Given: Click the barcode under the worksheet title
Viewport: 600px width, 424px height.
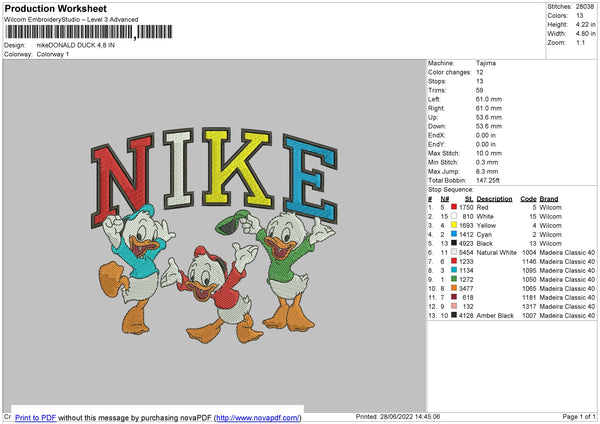Looking at the screenshot, I should pyautogui.click(x=88, y=32).
